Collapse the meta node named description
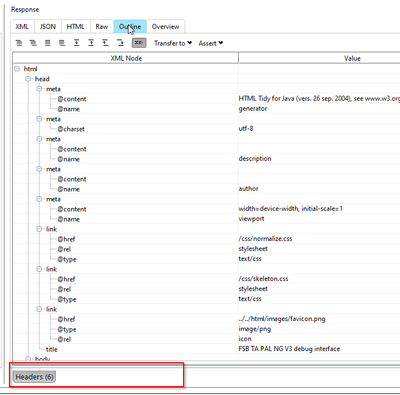400x395 pixels. pyautogui.click(x=39, y=139)
